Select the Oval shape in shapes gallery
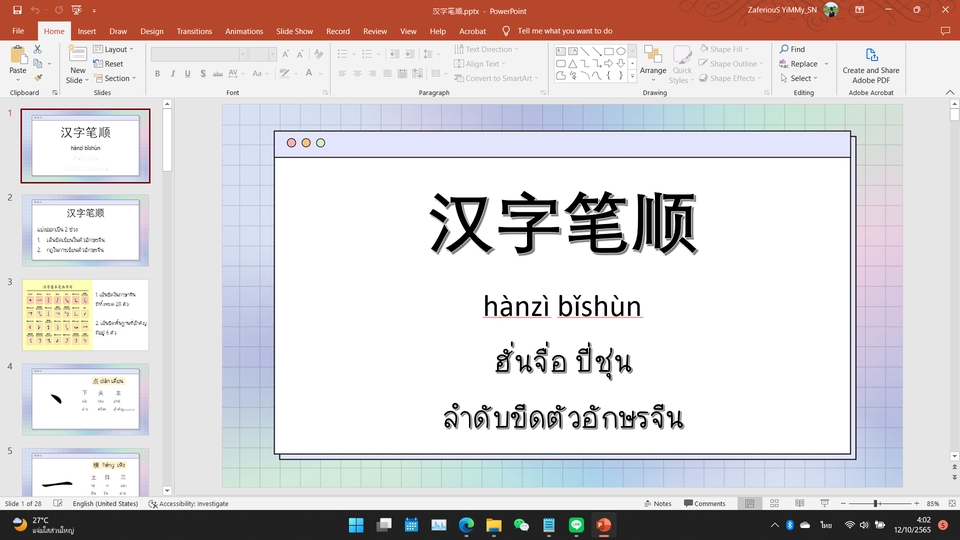960x540 pixels. (621, 51)
